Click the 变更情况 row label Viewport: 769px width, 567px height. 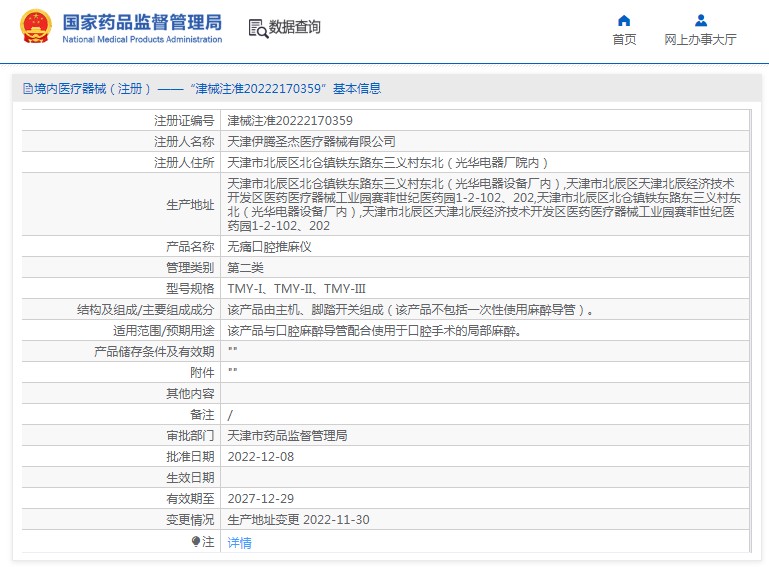190,520
